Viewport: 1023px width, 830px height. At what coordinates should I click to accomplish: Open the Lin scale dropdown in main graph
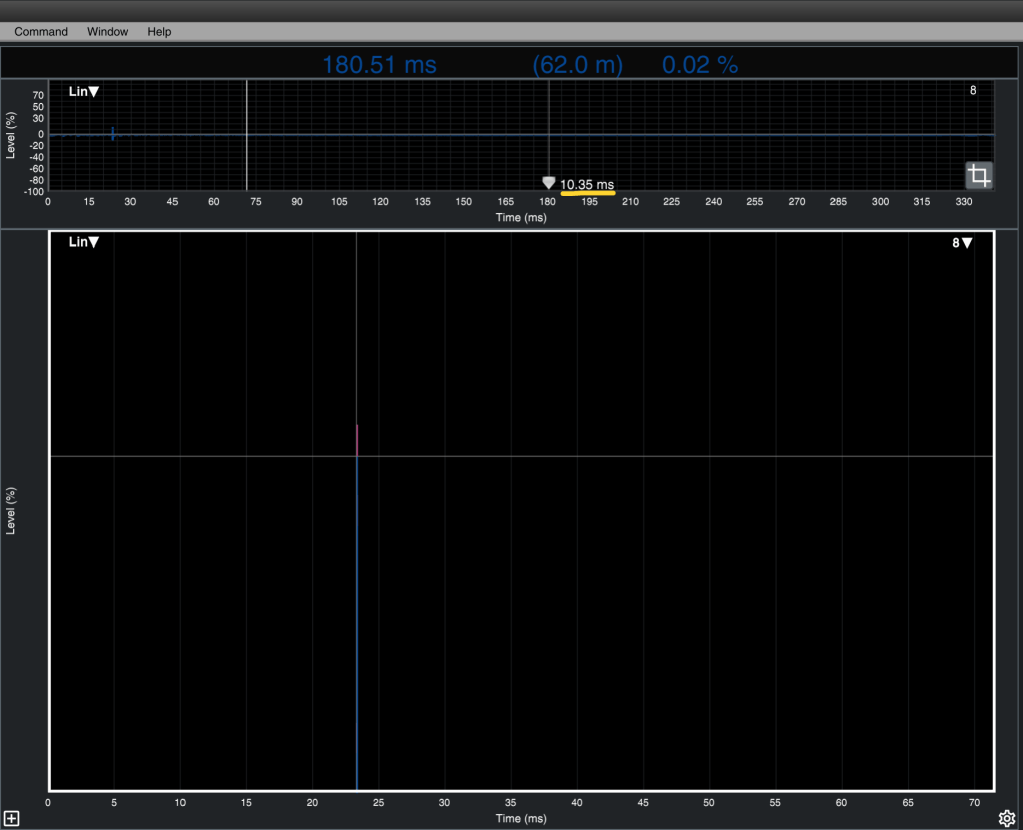tap(84, 242)
